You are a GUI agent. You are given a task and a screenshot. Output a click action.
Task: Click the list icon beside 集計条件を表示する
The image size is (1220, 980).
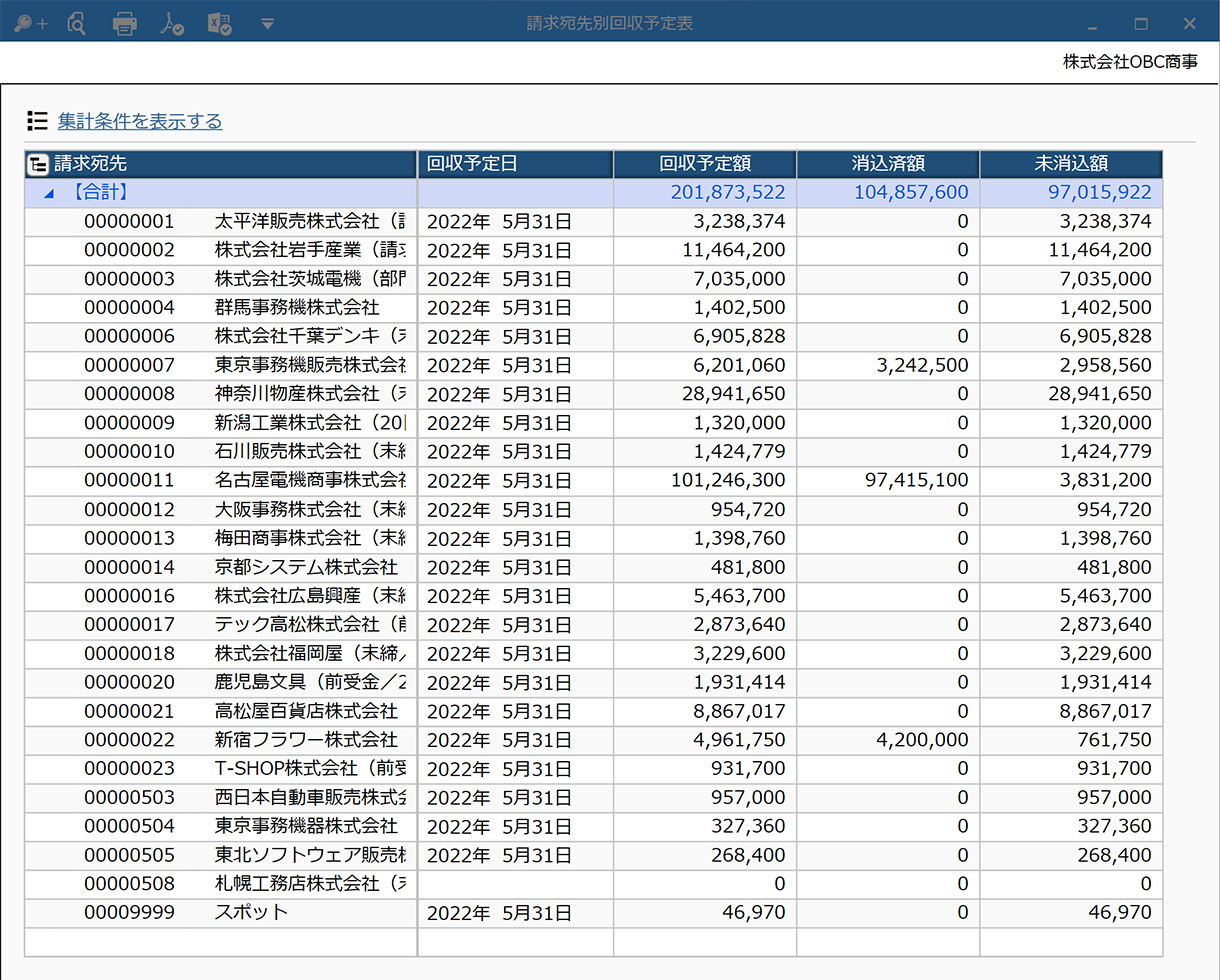pyautogui.click(x=37, y=121)
